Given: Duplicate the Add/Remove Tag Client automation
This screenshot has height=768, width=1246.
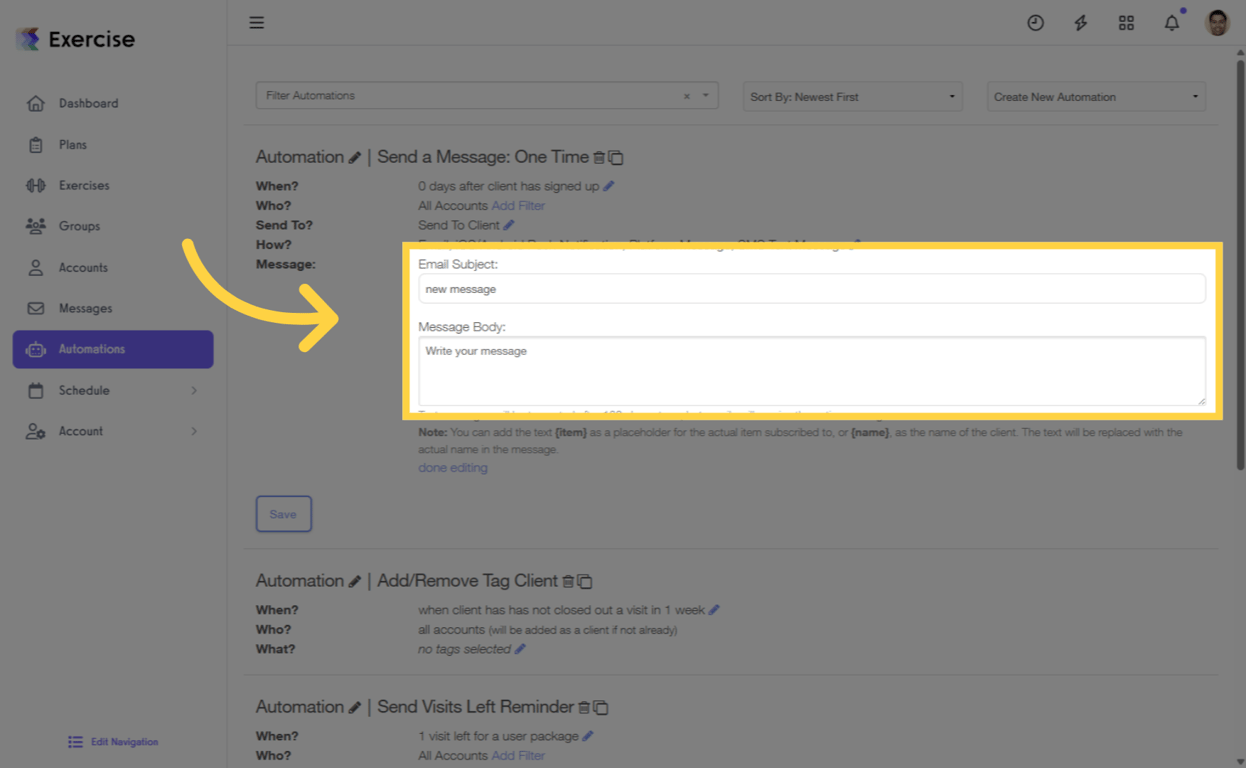Looking at the screenshot, I should 585,582.
